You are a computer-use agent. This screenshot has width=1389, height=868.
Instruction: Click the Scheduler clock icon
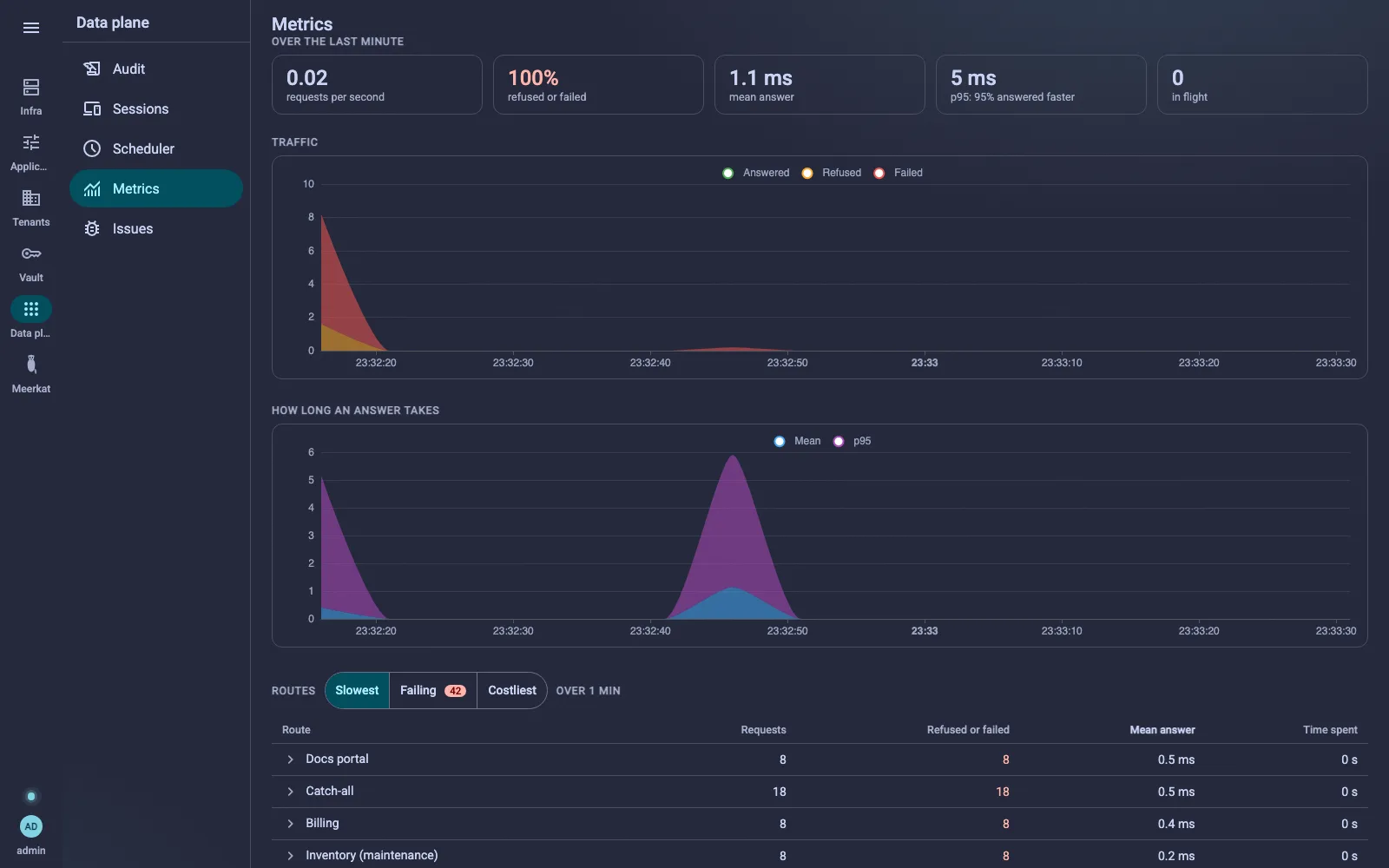click(x=92, y=148)
